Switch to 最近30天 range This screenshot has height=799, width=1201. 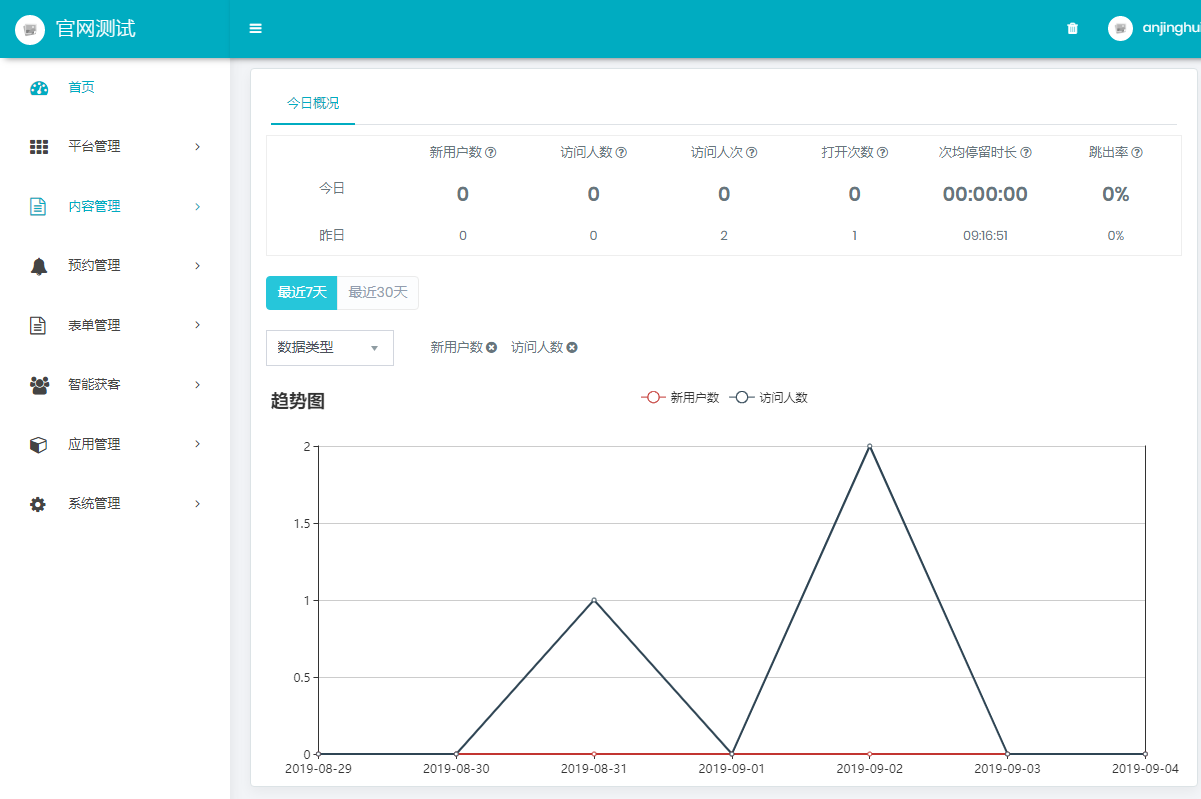tap(378, 293)
